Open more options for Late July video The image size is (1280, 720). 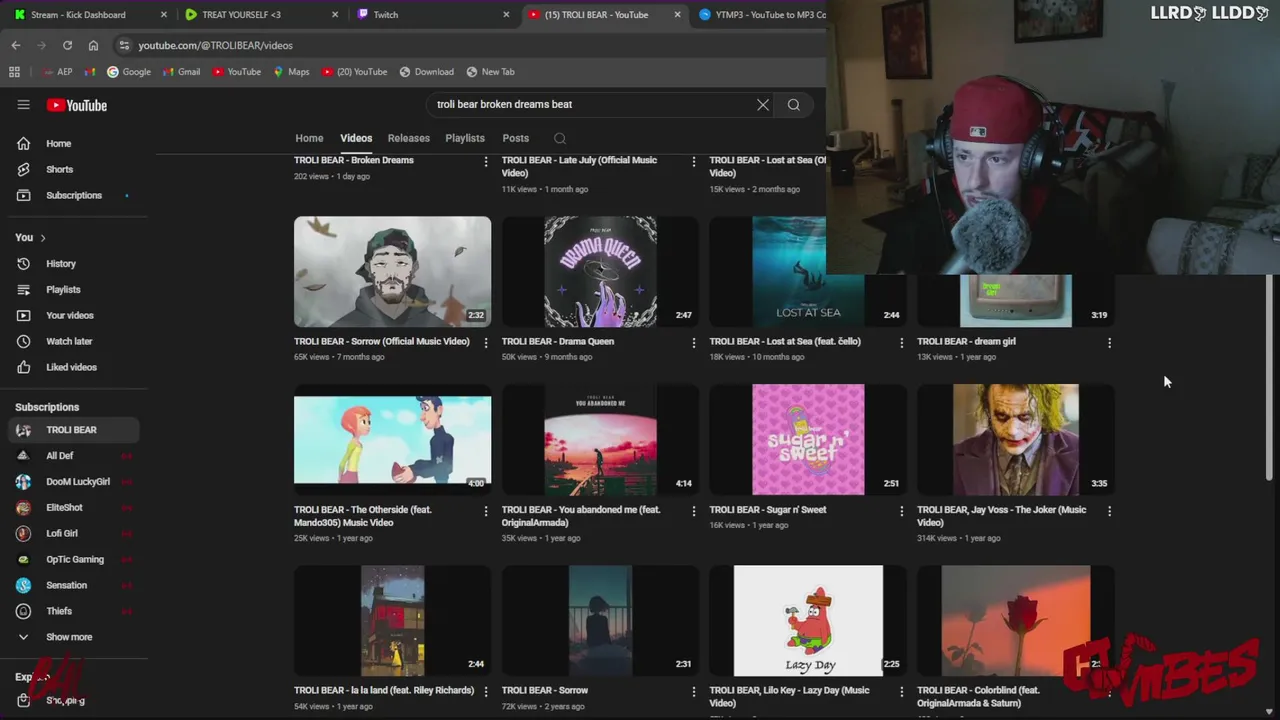pos(694,161)
